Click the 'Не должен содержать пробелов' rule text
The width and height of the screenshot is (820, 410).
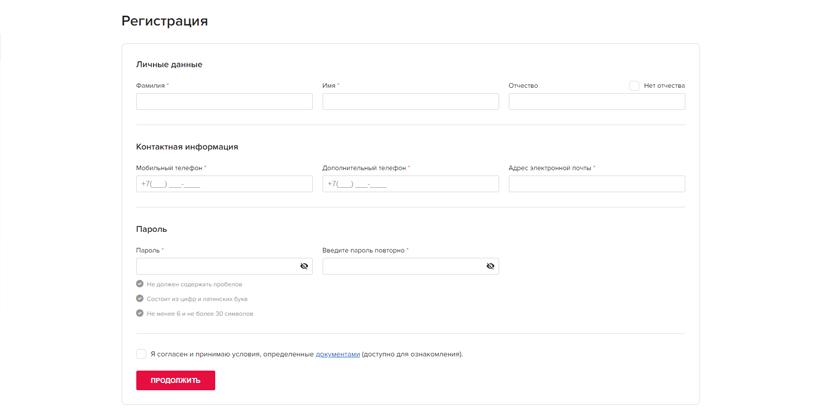[x=194, y=285]
